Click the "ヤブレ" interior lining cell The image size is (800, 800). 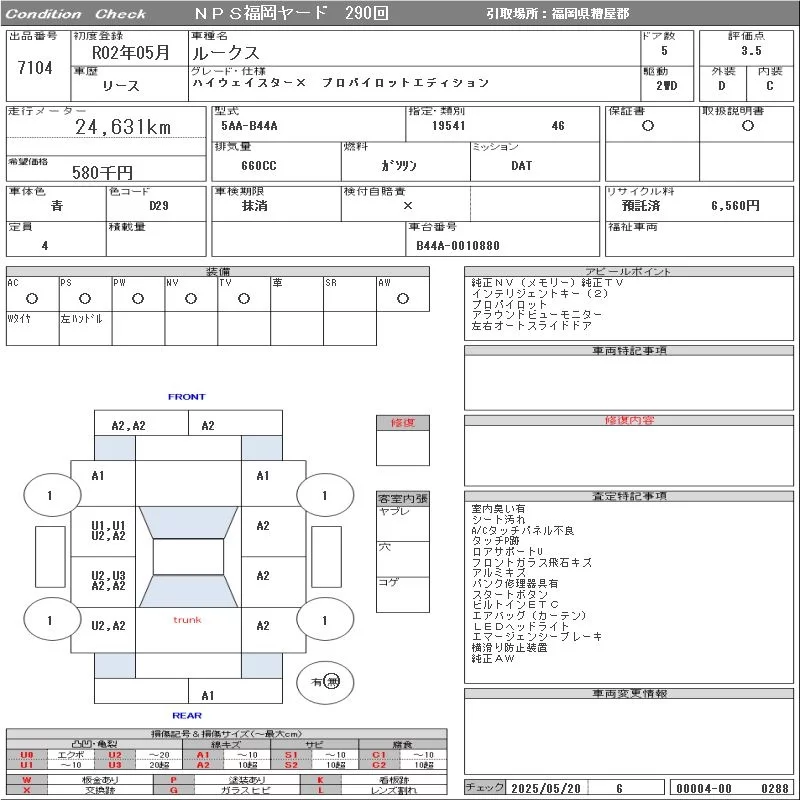tap(403, 523)
